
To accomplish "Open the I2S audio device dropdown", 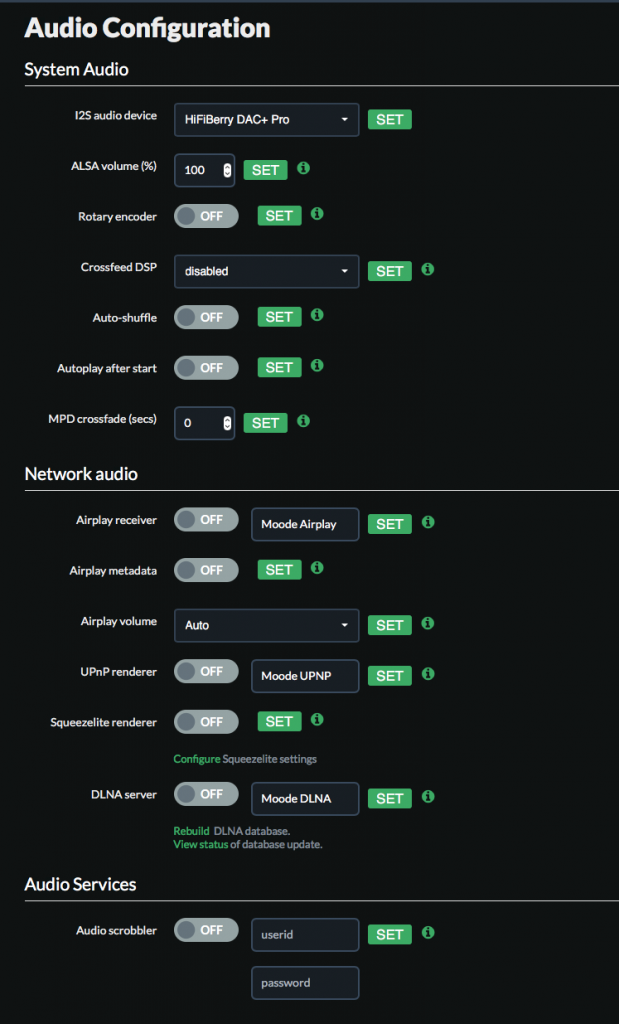I will 266,120.
